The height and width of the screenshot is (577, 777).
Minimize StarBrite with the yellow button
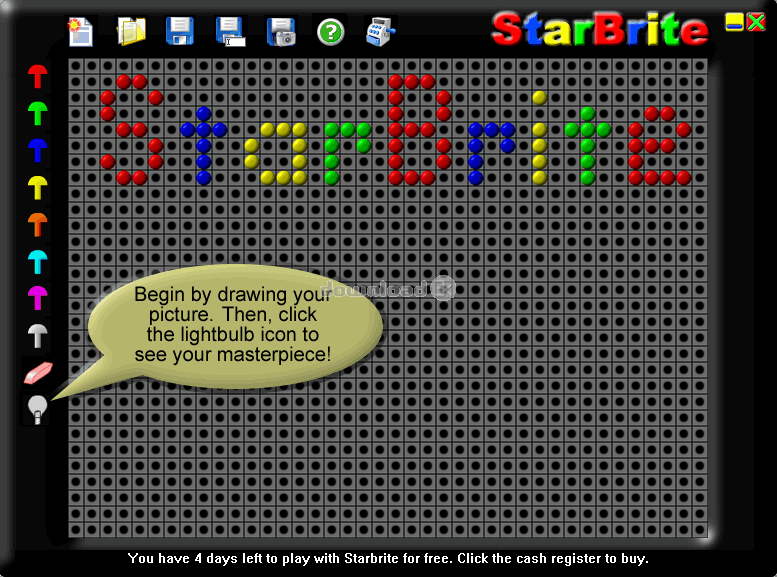coord(734,22)
